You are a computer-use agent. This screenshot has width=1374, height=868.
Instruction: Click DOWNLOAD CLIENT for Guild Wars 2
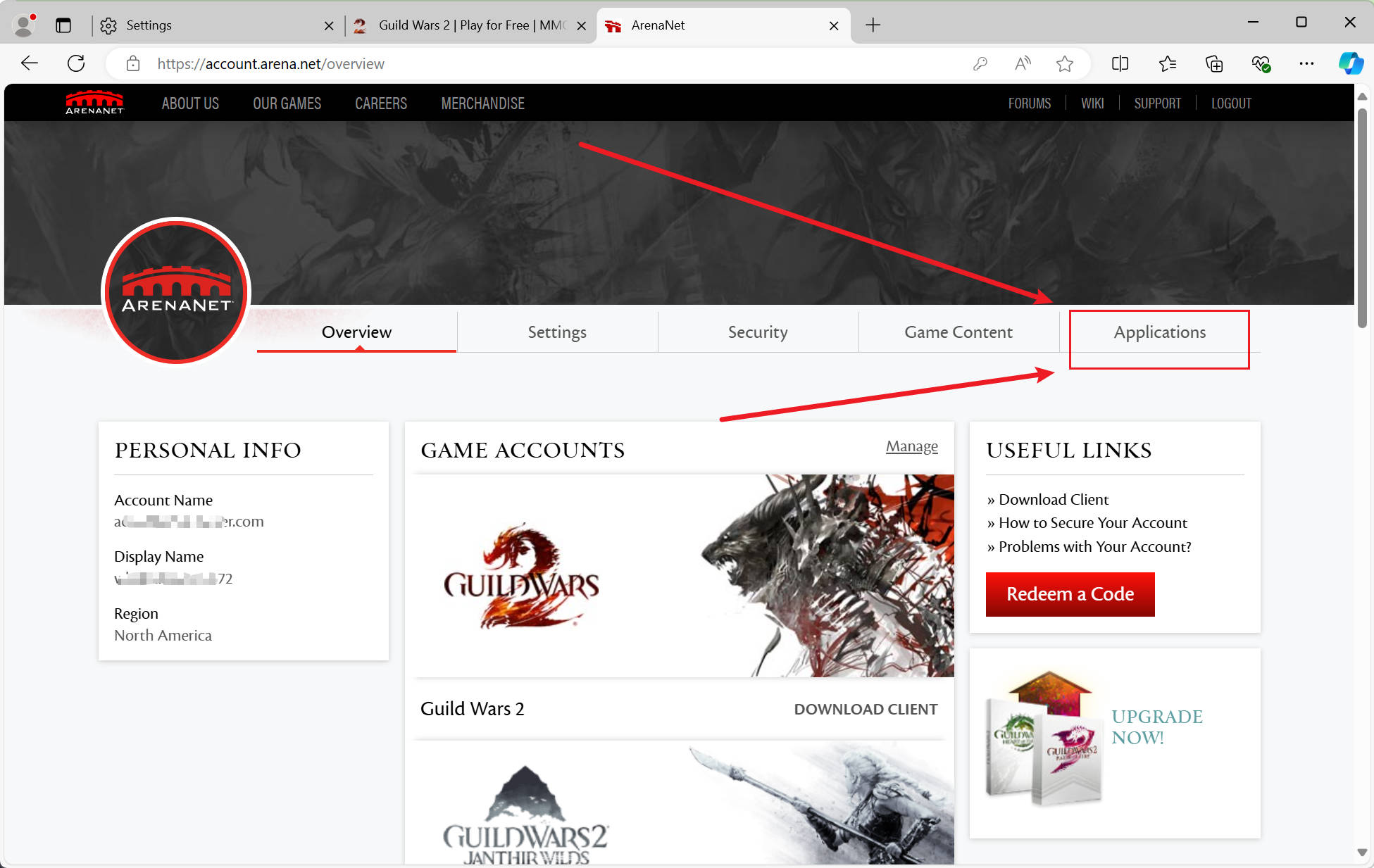tap(866, 709)
